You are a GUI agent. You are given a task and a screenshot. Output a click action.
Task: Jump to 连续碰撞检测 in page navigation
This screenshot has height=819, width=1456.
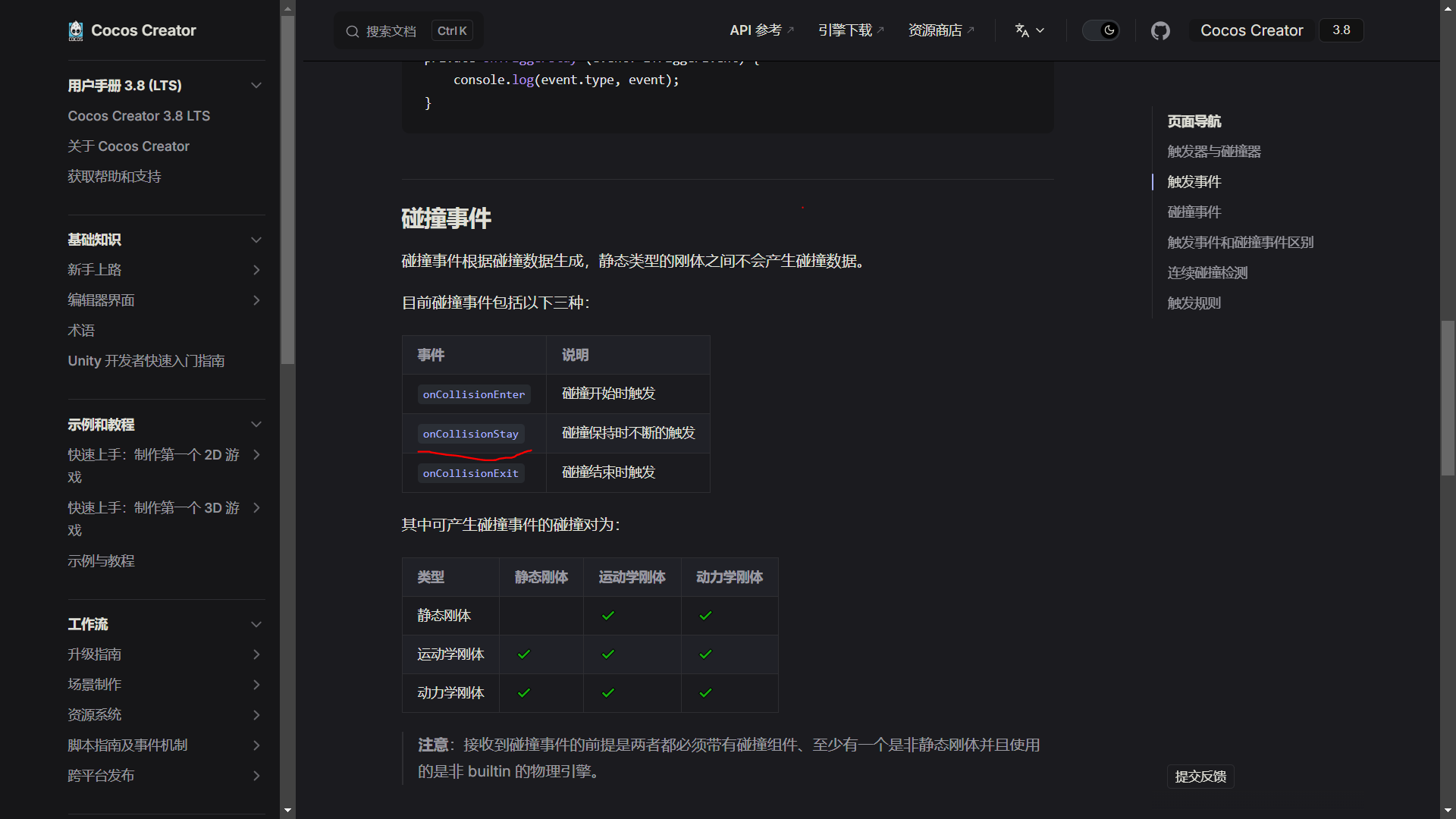coord(1207,273)
